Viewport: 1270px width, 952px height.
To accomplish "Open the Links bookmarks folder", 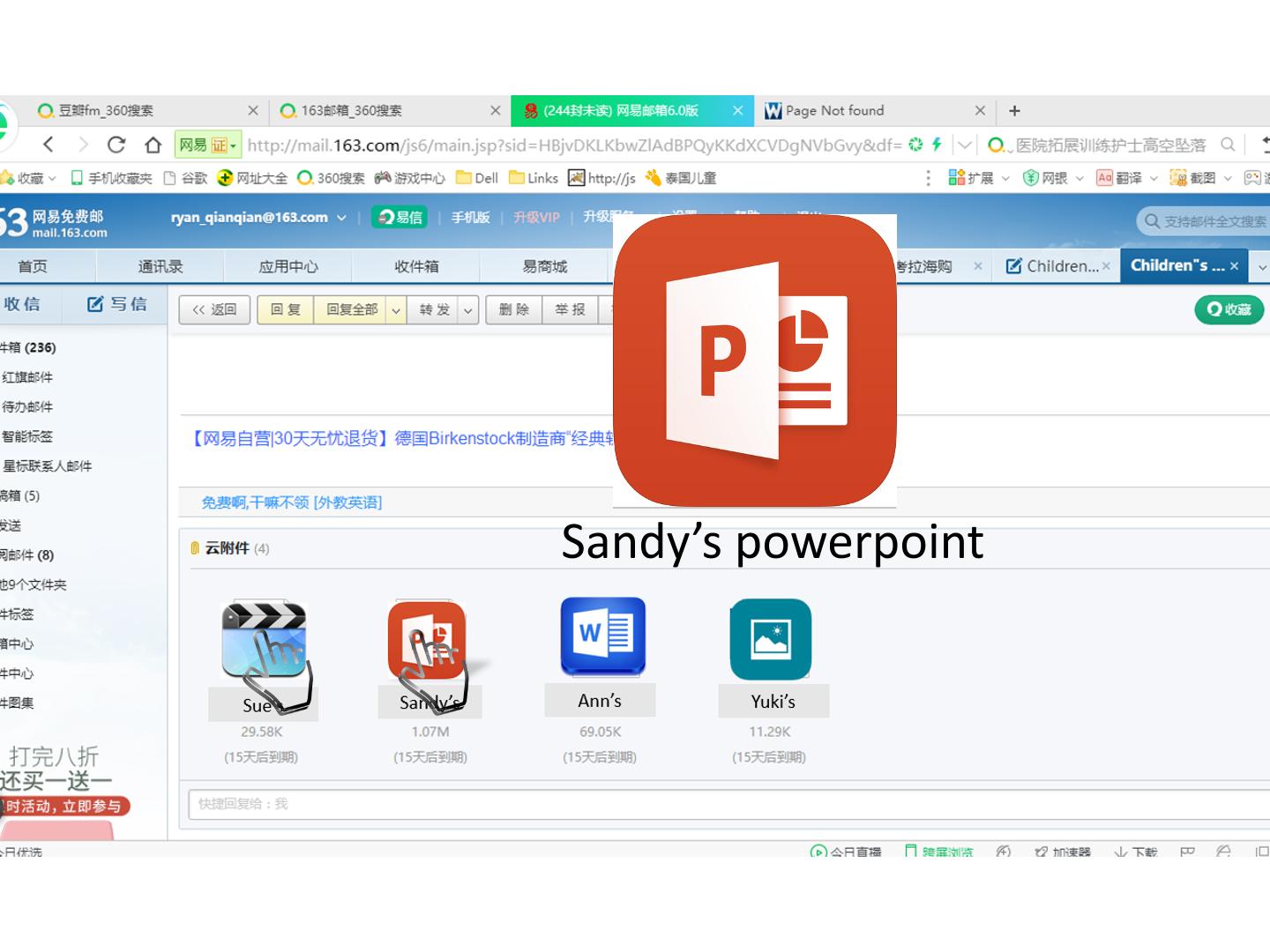I will pyautogui.click(x=534, y=178).
